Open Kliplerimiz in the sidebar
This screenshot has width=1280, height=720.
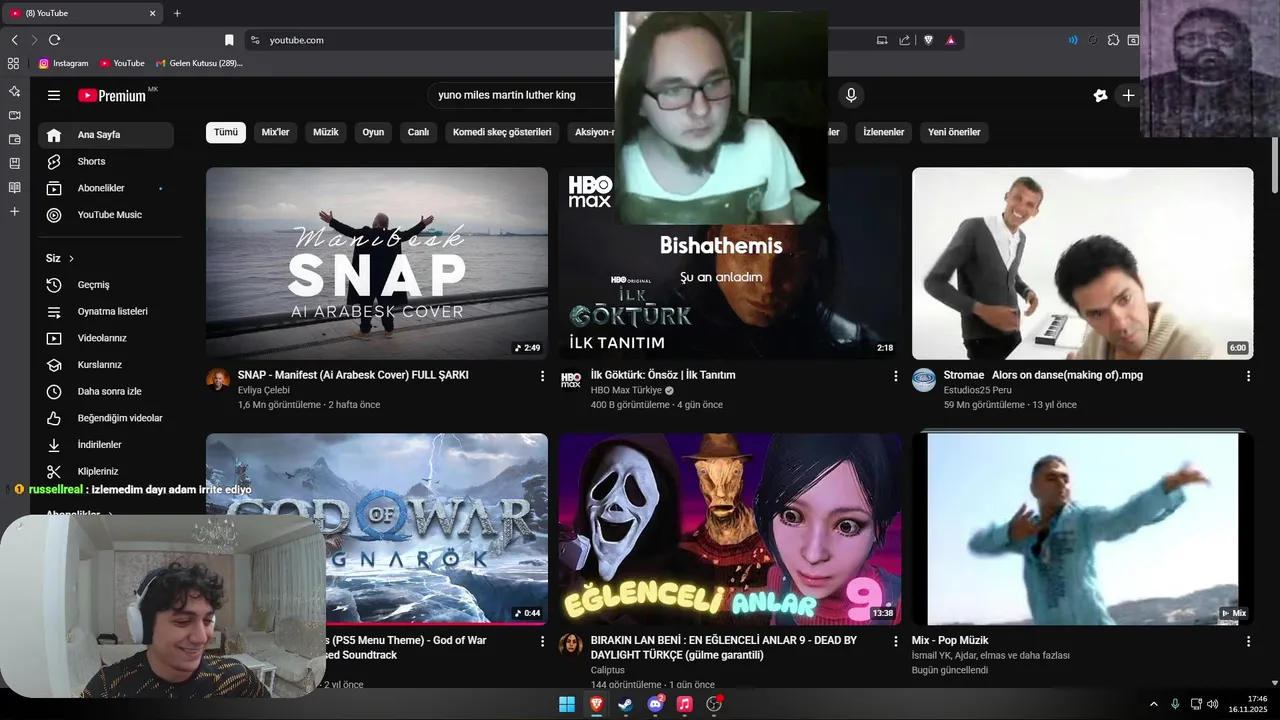click(x=106, y=471)
